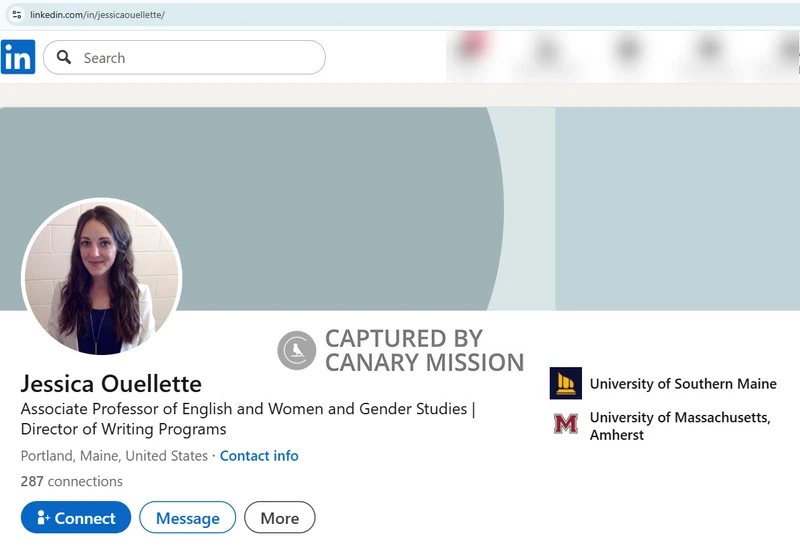
Task: Click the Message button
Action: click(x=188, y=518)
